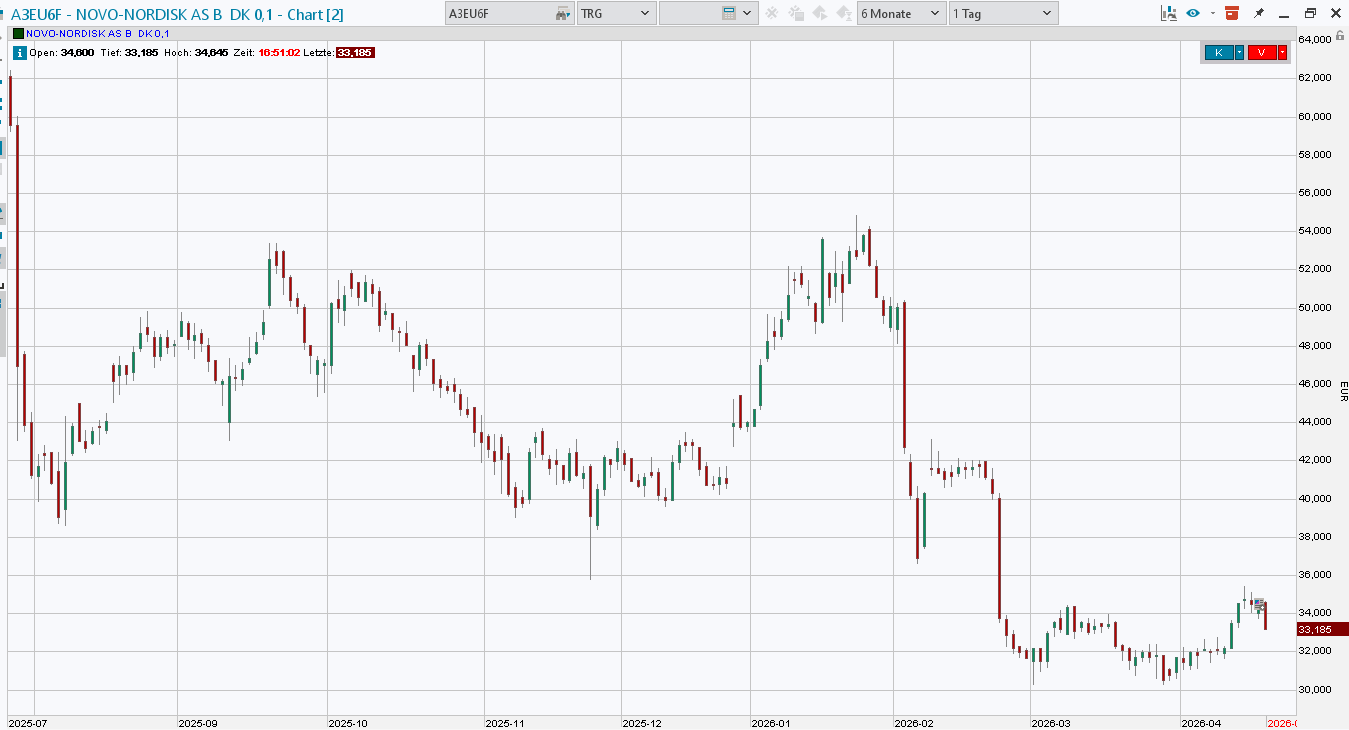Open the 1 Tag interval dropdown

(x=1003, y=13)
